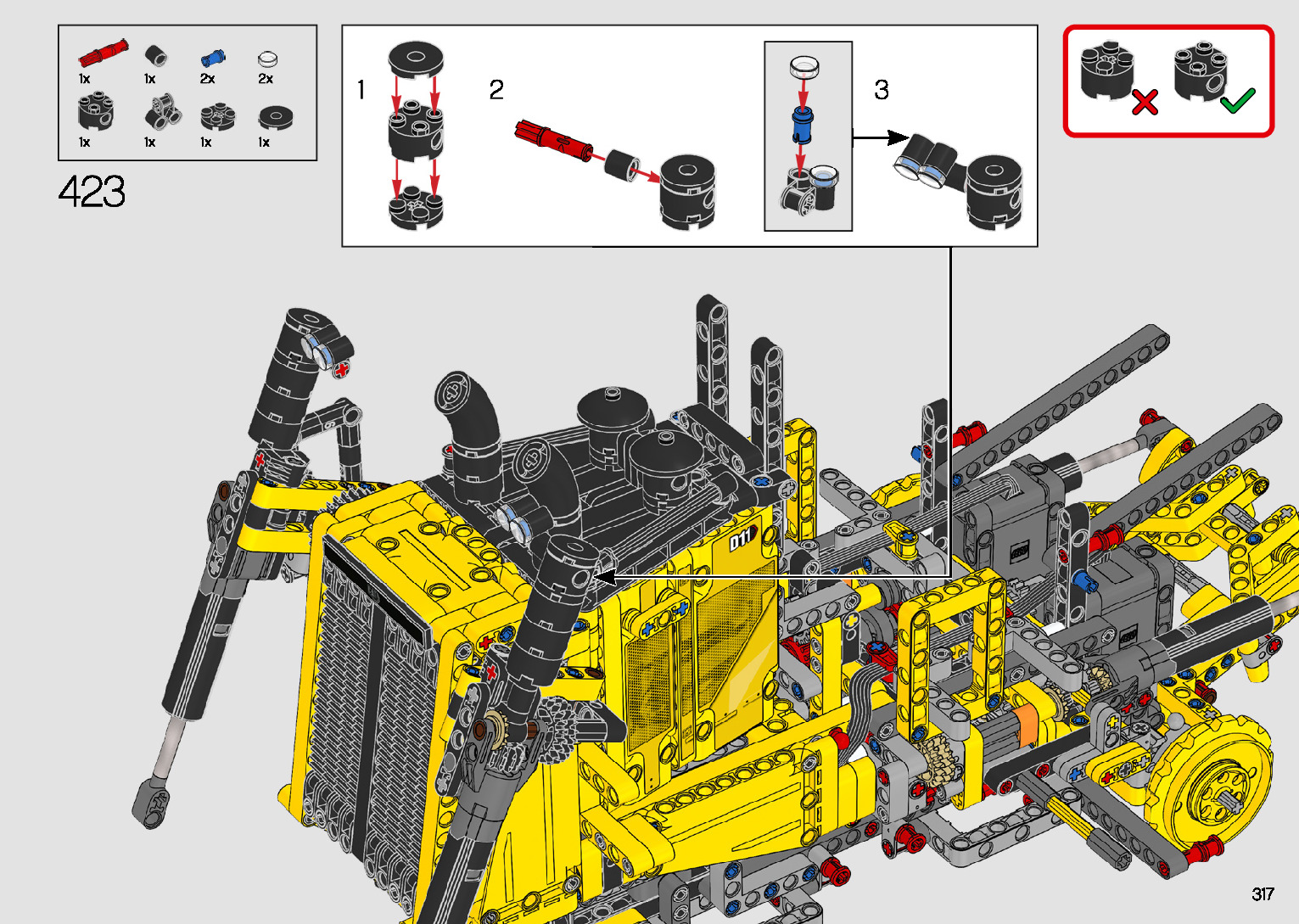Image resolution: width=1299 pixels, height=924 pixels.
Task: Click the white round tile in parts list
Action: pos(267,58)
